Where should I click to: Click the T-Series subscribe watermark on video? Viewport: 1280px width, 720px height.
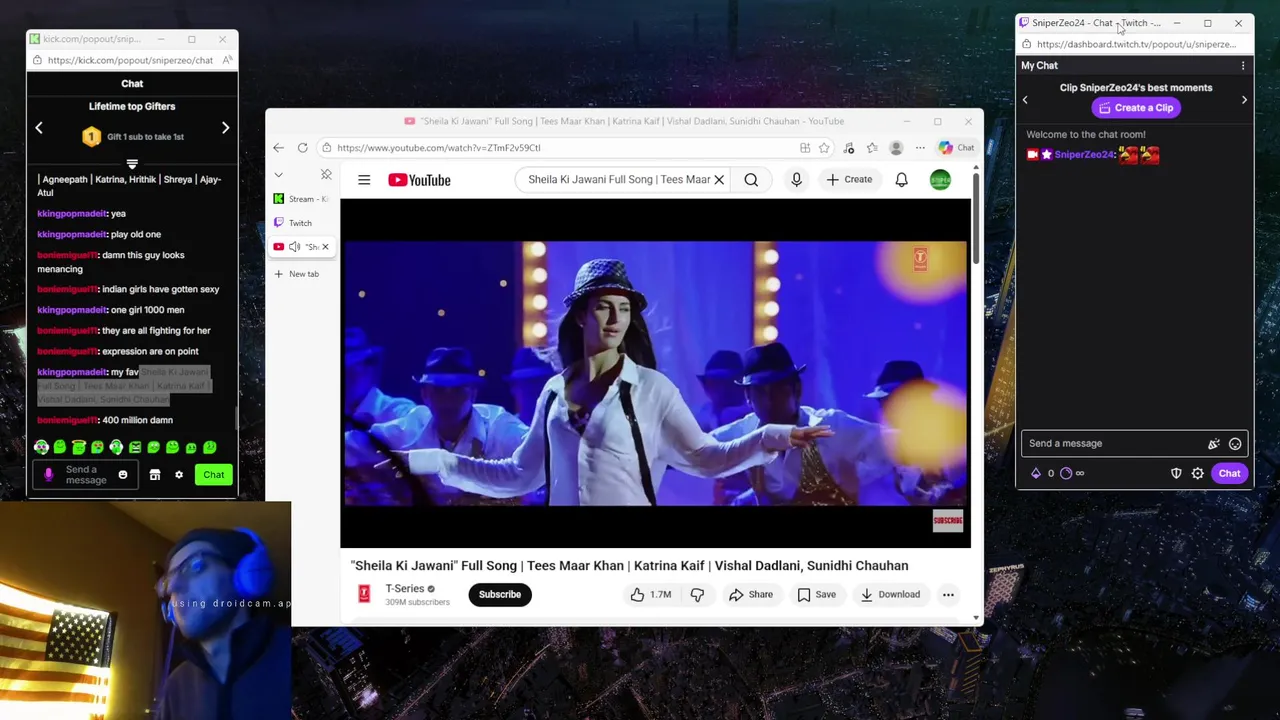[x=947, y=520]
